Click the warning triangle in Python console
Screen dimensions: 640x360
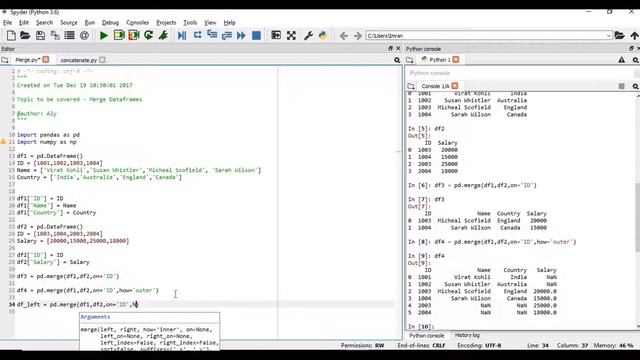[621, 60]
